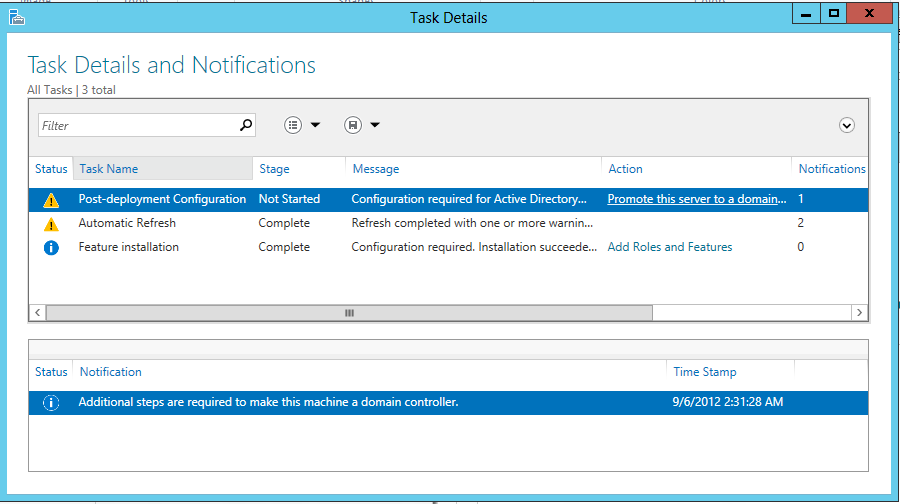Viewport: 900px width, 504px height.
Task: Click the info icon for Feature installation
Action: pos(51,247)
